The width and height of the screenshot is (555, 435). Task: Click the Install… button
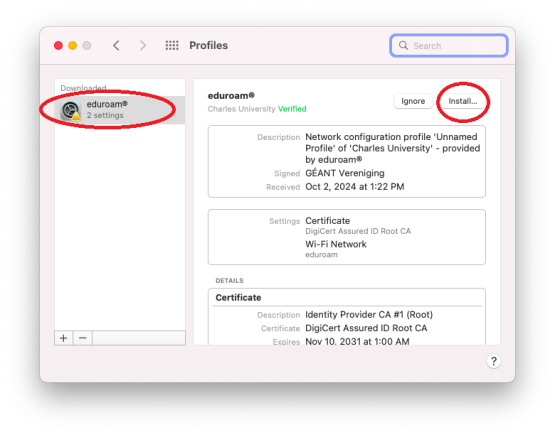[x=463, y=101]
